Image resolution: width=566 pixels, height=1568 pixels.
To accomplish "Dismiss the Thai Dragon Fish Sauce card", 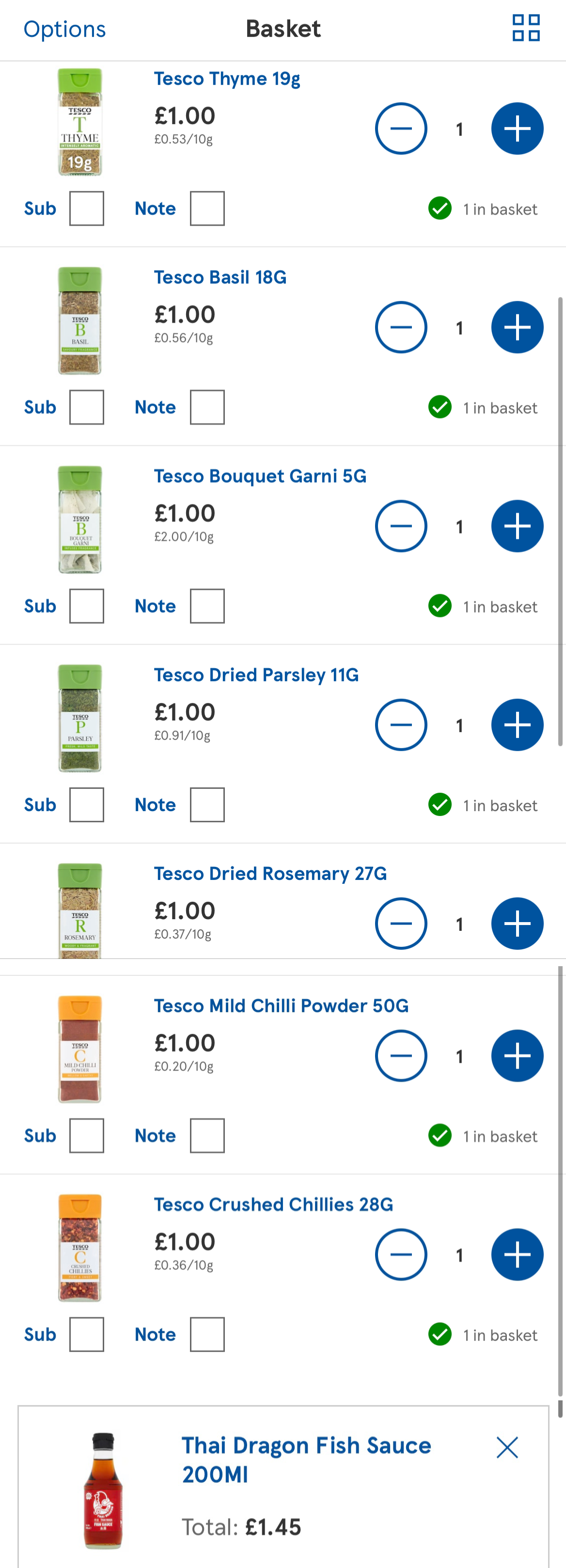I will click(x=507, y=1447).
